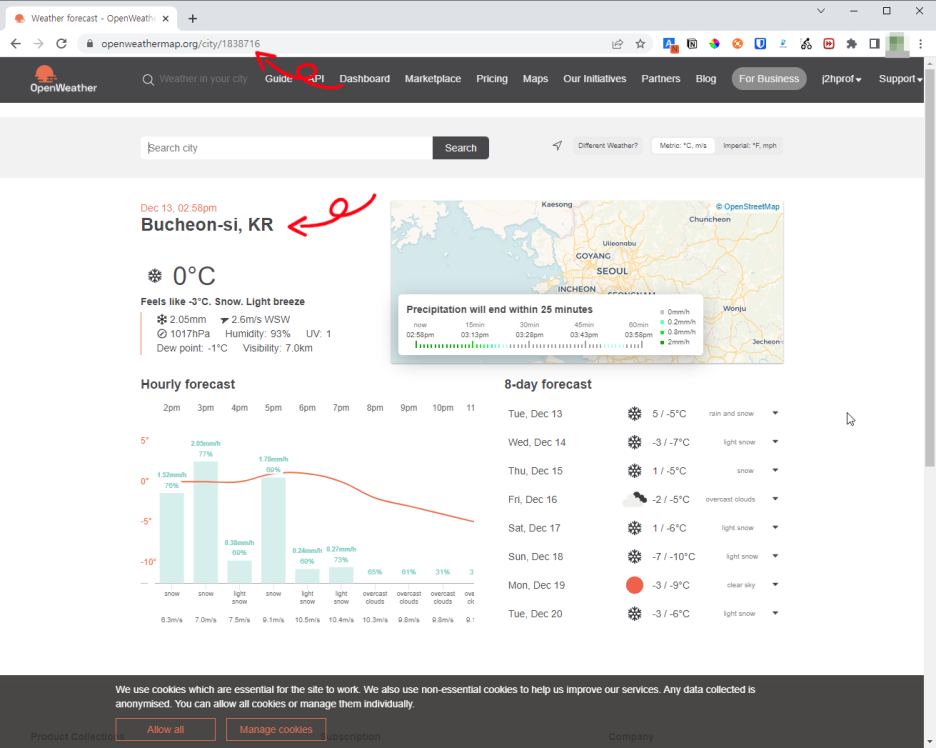936x748 pixels.
Task: Click the Bitwarden shield extension icon
Action: 760,44
